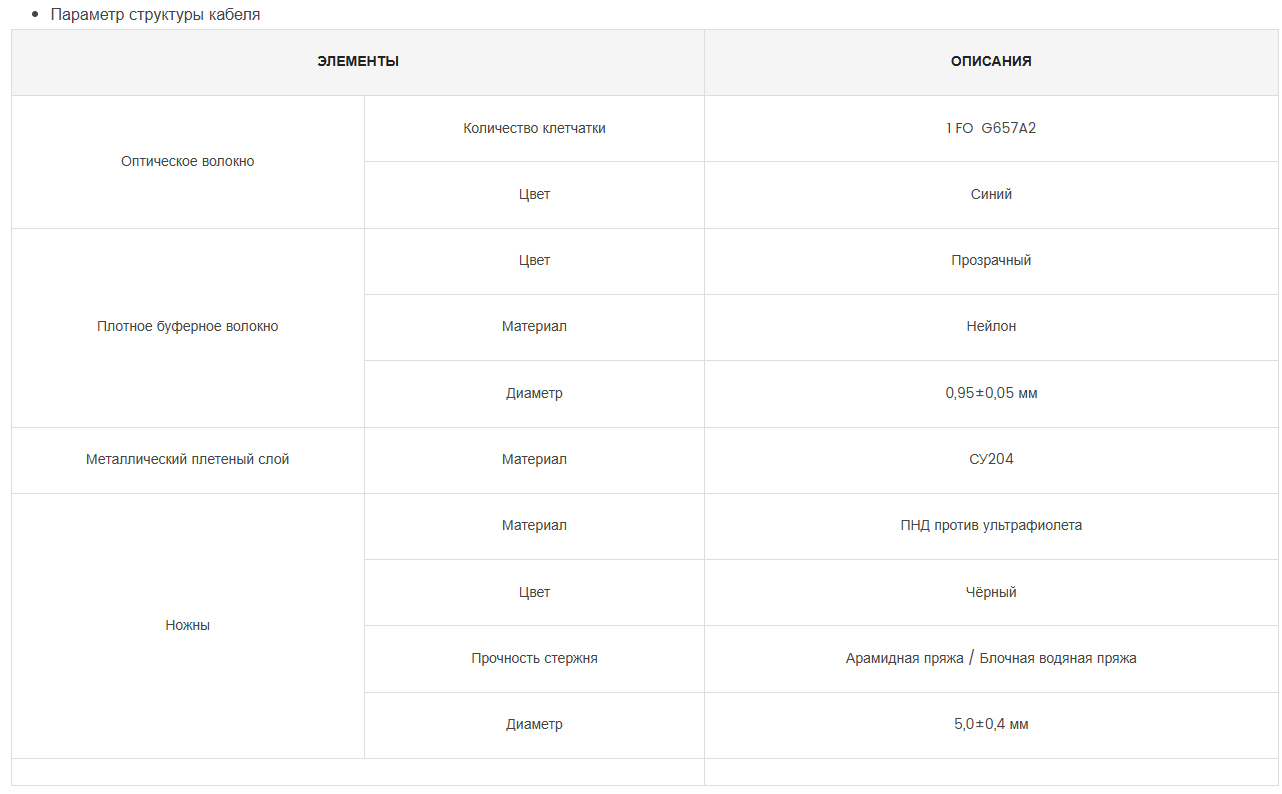This screenshot has height=794, width=1282.
Task: Click the ЭЛЕМЕНТЫ column header
Action: 358,62
